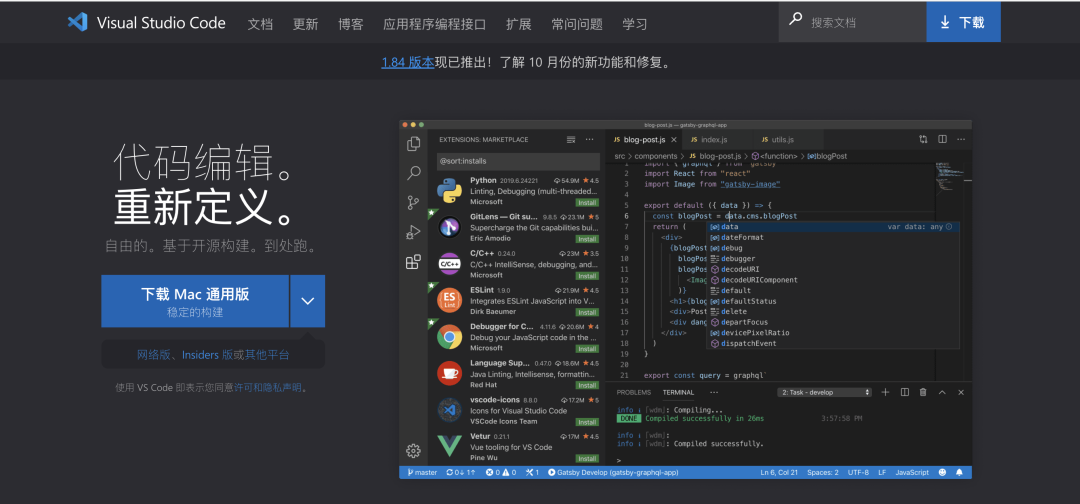
Task: Open 扩展 in the top navigation
Action: click(519, 24)
